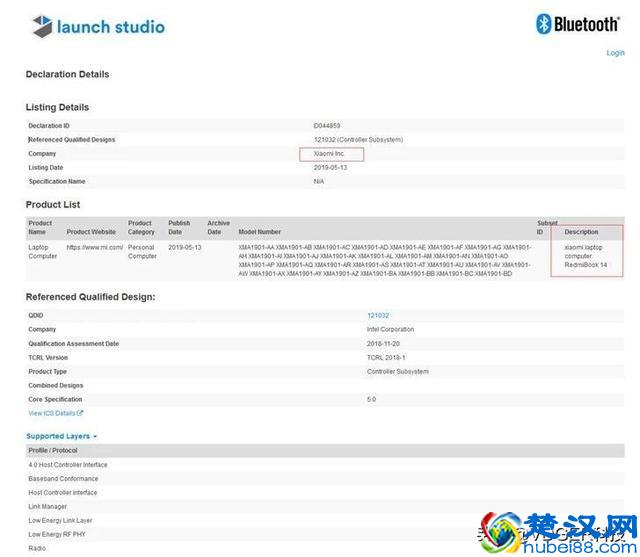Click the RedmiBook 14 description cell

coord(586,256)
